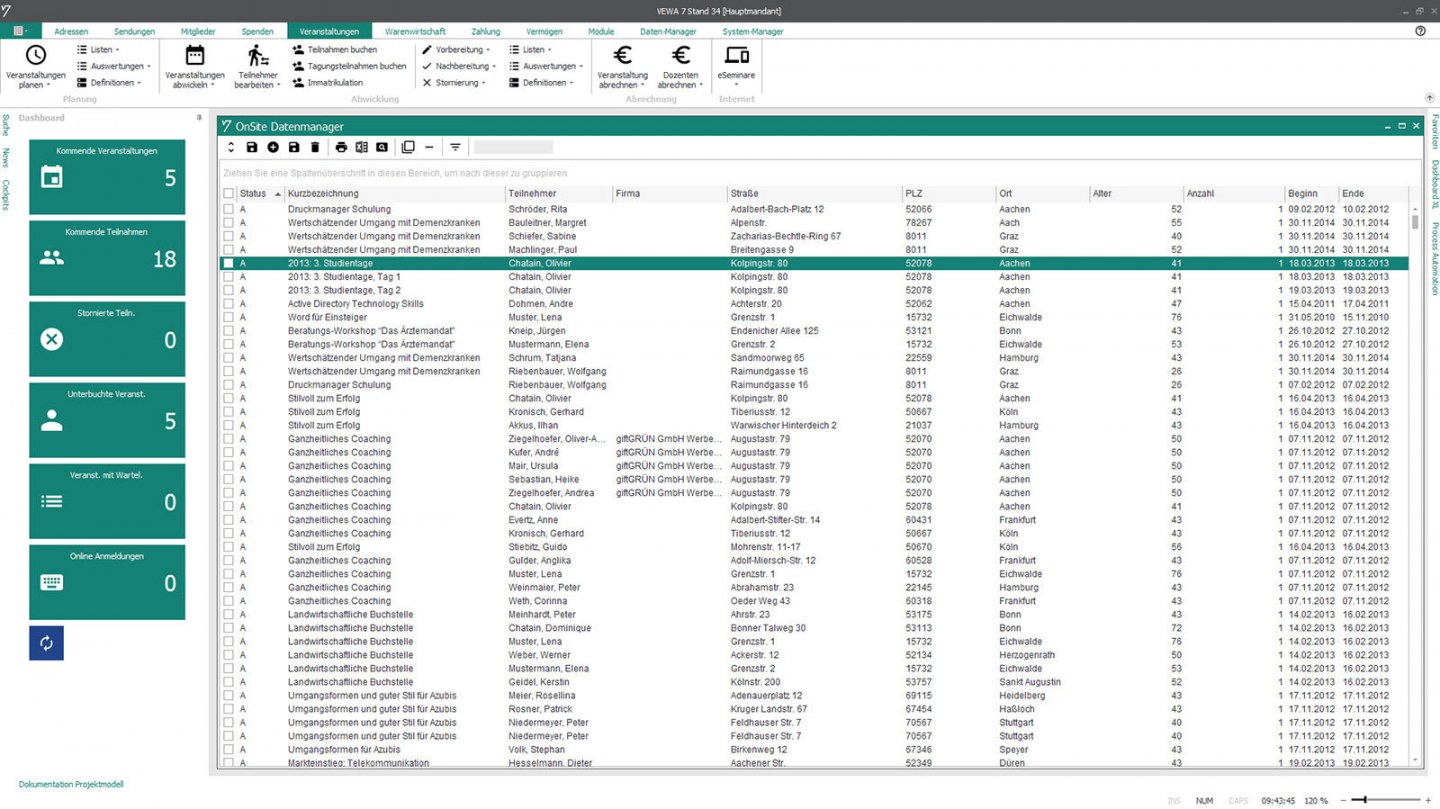The height and width of the screenshot is (809, 1440).
Task: Switch to the Warenwirtschaft tab
Action: pyautogui.click(x=415, y=32)
